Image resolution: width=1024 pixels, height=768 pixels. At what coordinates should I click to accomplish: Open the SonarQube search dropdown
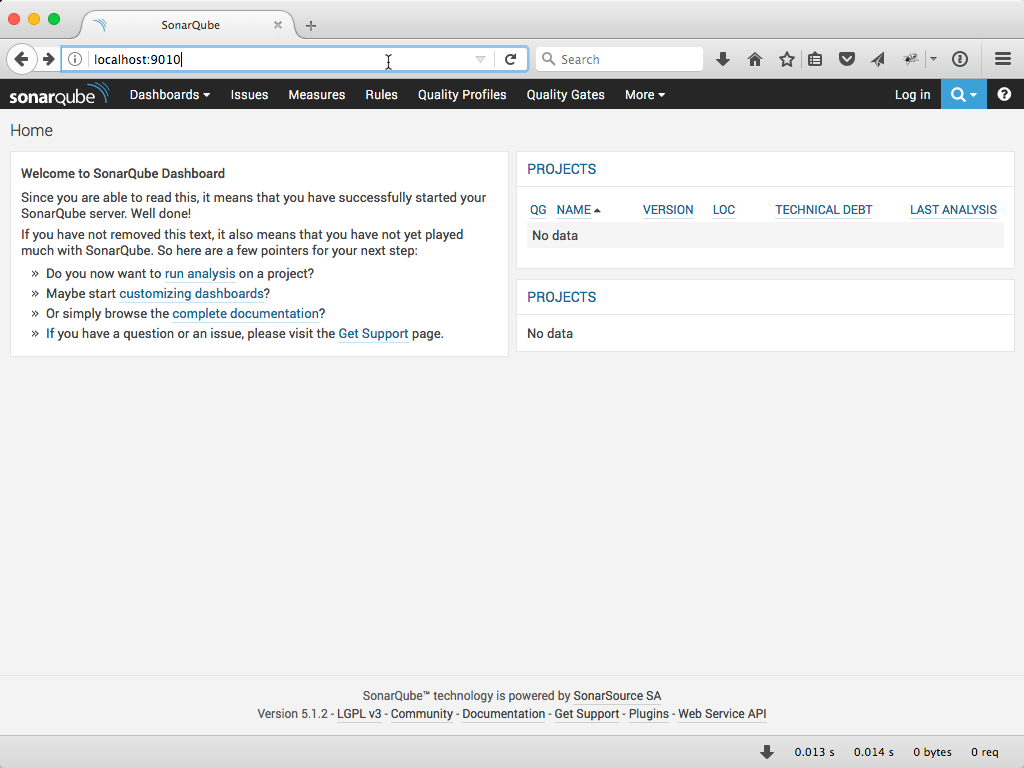tap(963, 95)
